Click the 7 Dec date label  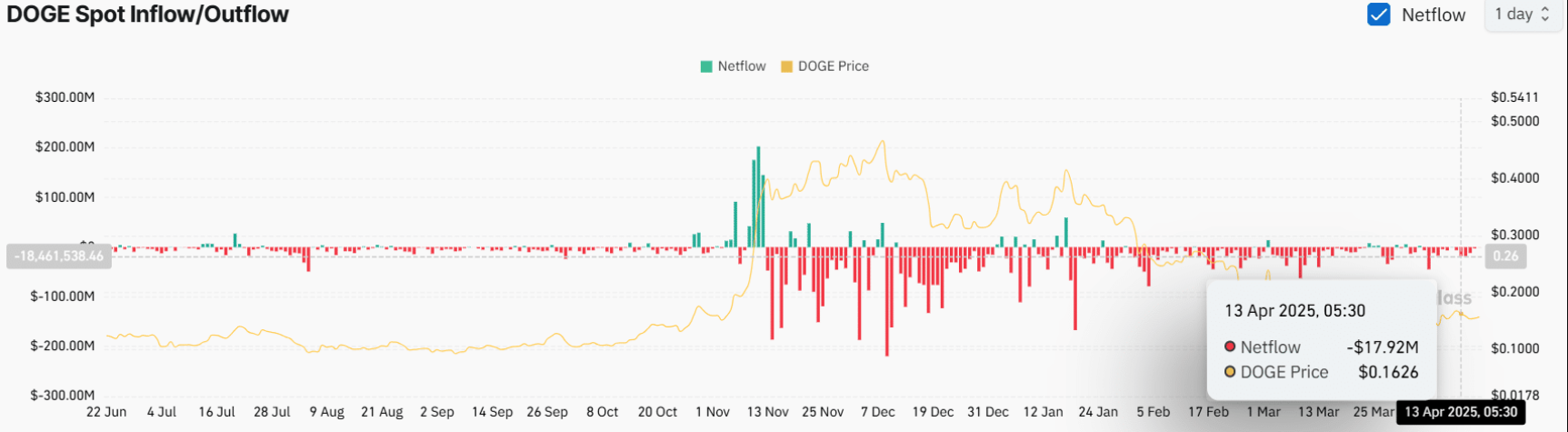coord(878,412)
